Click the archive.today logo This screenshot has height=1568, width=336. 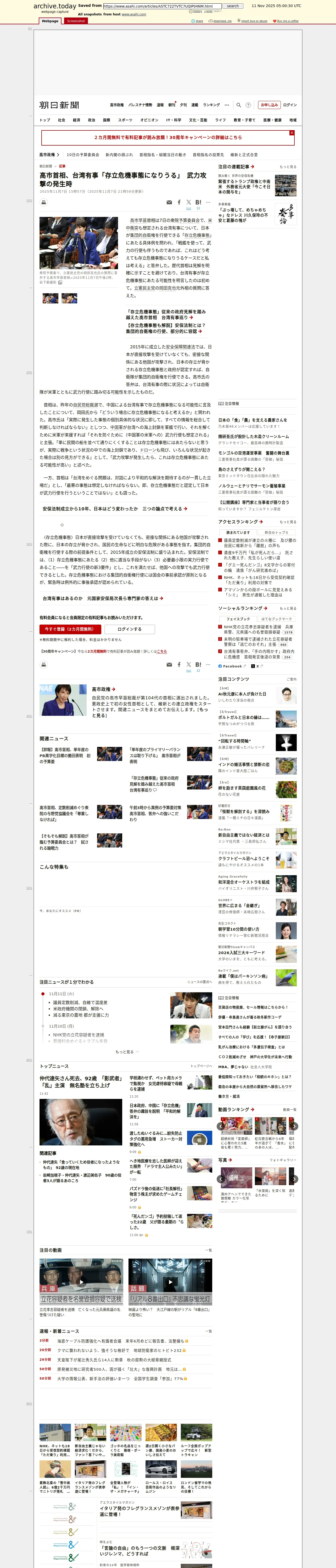click(55, 6)
